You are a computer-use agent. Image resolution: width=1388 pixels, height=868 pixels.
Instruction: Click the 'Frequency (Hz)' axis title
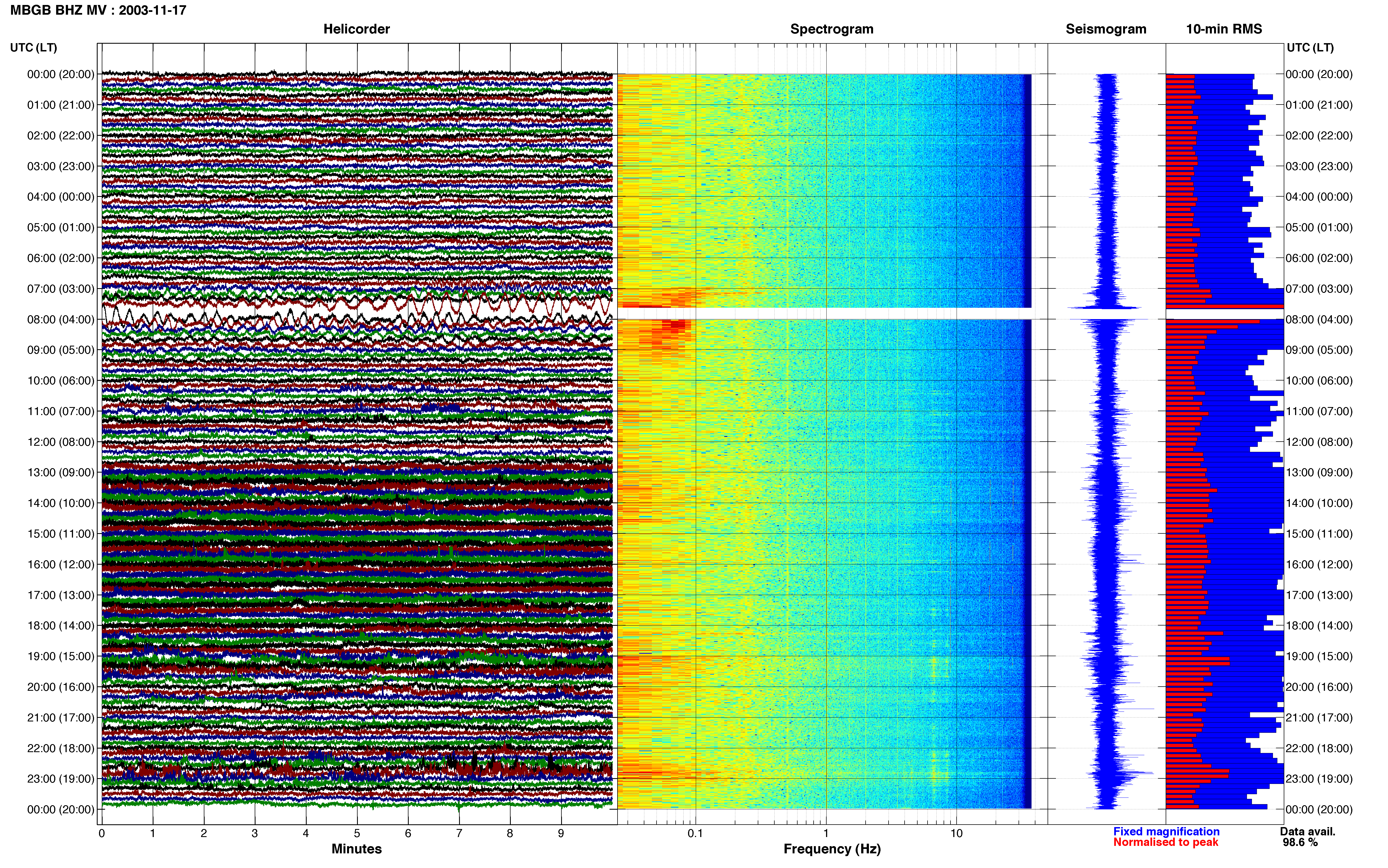pos(832,848)
